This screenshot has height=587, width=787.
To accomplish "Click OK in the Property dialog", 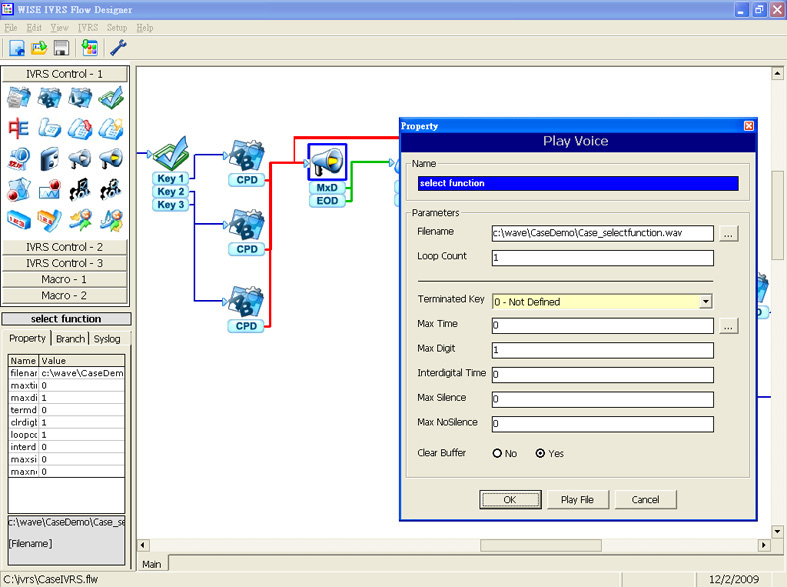I will (510, 500).
